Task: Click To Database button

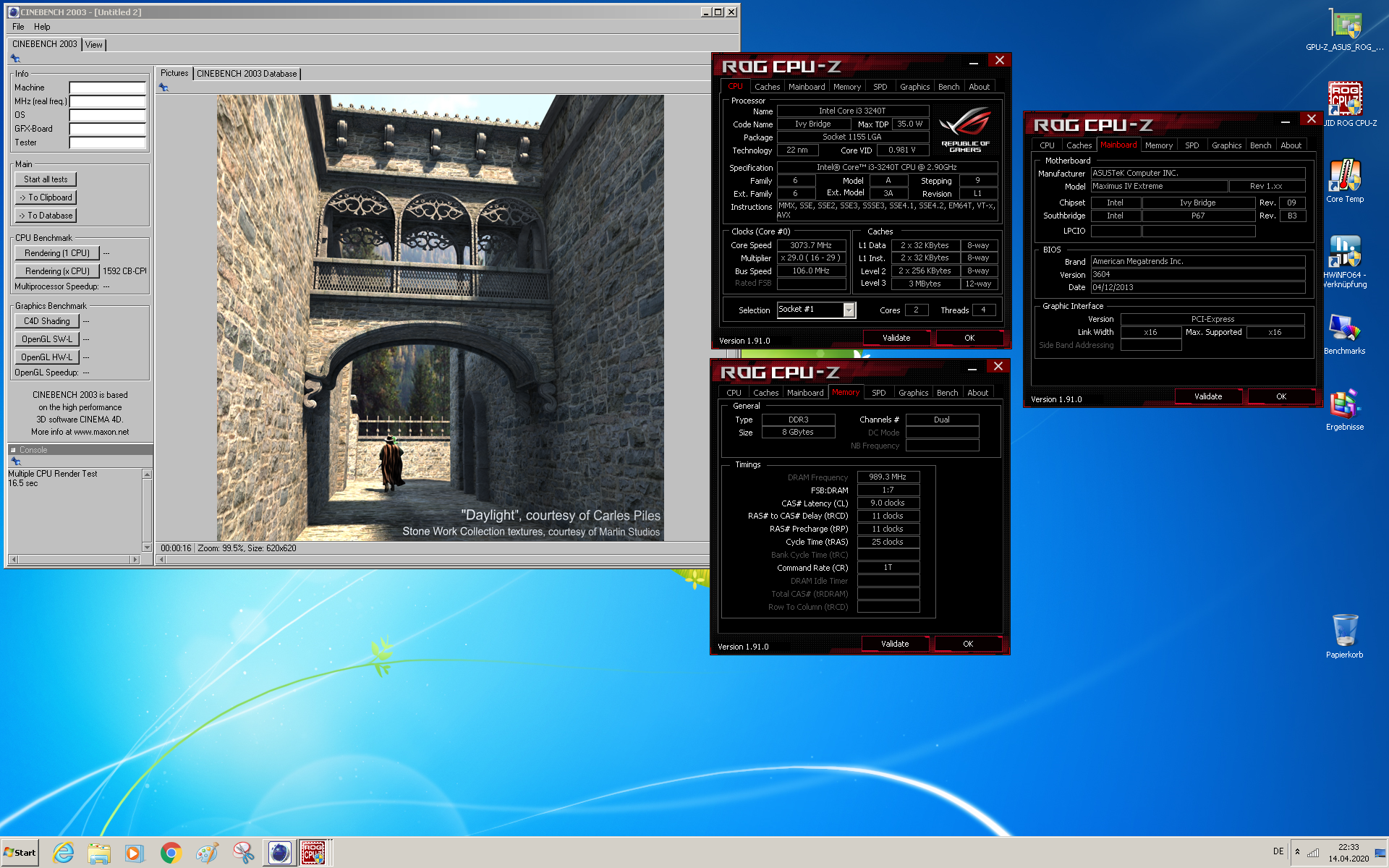Action: click(46, 216)
